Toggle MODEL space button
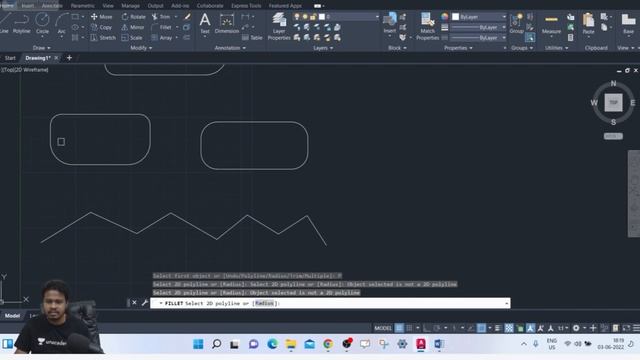The height and width of the screenshot is (360, 640). 382,328
